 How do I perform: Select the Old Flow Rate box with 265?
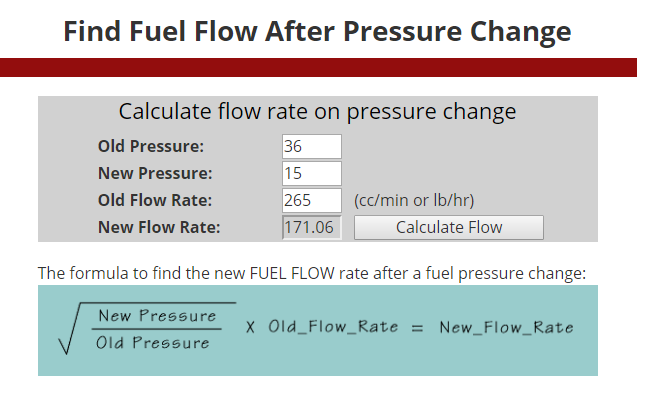point(311,200)
